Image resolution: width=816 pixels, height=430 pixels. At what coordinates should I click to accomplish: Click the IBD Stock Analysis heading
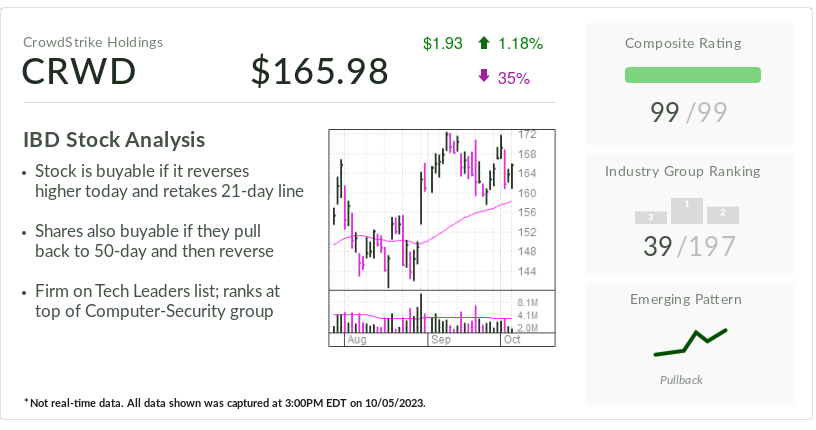pyautogui.click(x=114, y=140)
